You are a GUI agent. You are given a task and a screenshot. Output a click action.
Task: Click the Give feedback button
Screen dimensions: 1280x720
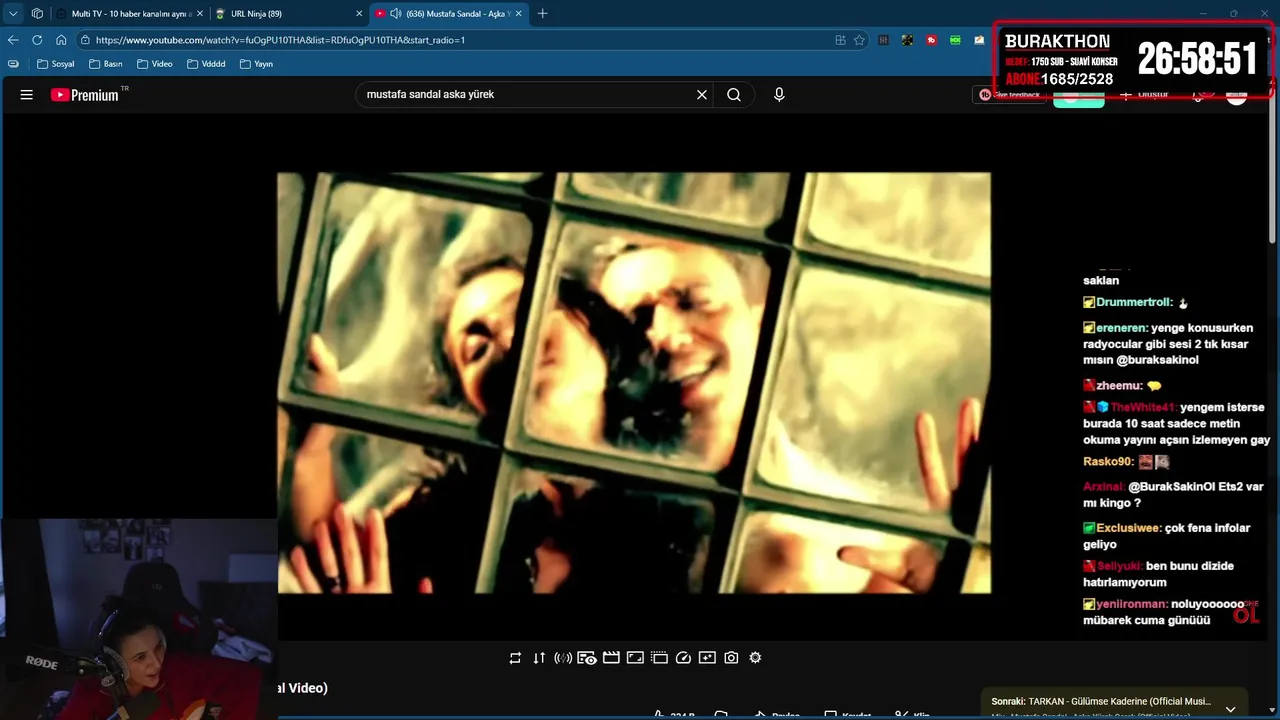coord(1010,95)
